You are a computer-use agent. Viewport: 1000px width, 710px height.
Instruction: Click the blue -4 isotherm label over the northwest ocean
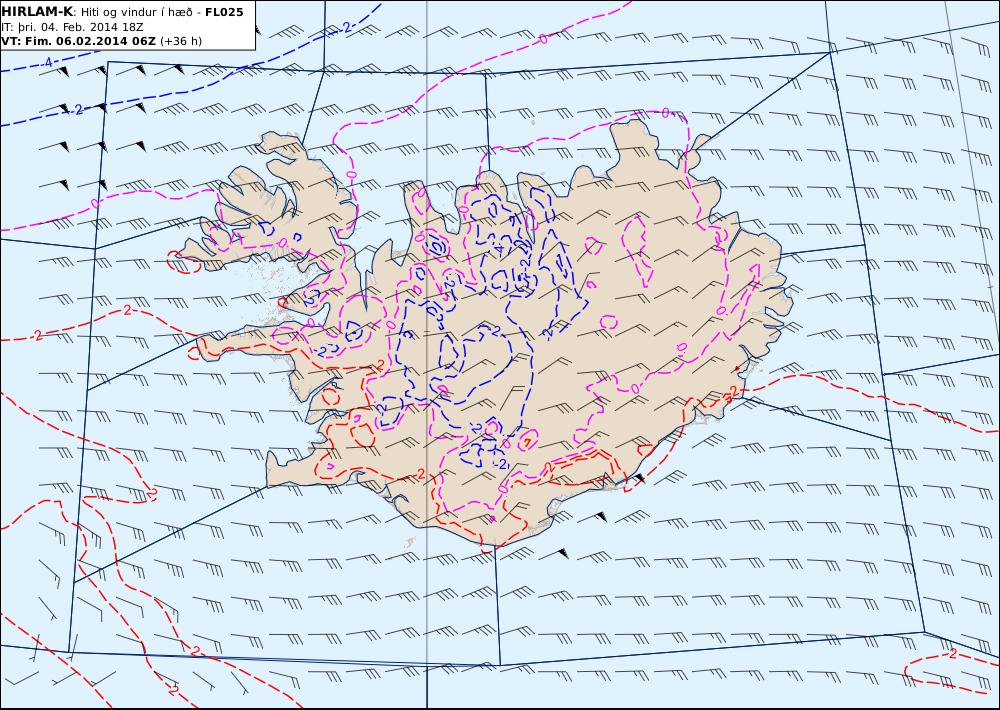coord(48,63)
